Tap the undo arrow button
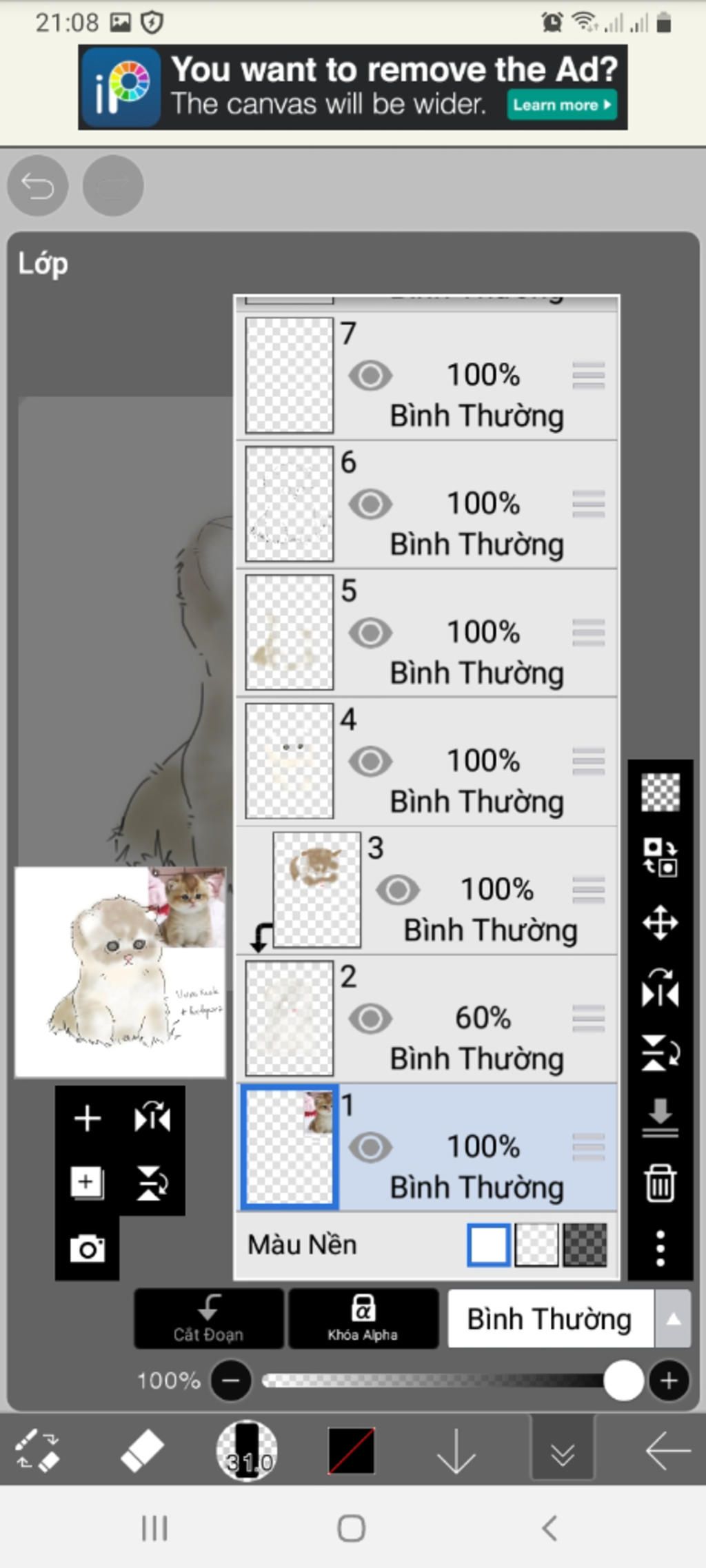The width and height of the screenshot is (706, 1568). click(37, 185)
